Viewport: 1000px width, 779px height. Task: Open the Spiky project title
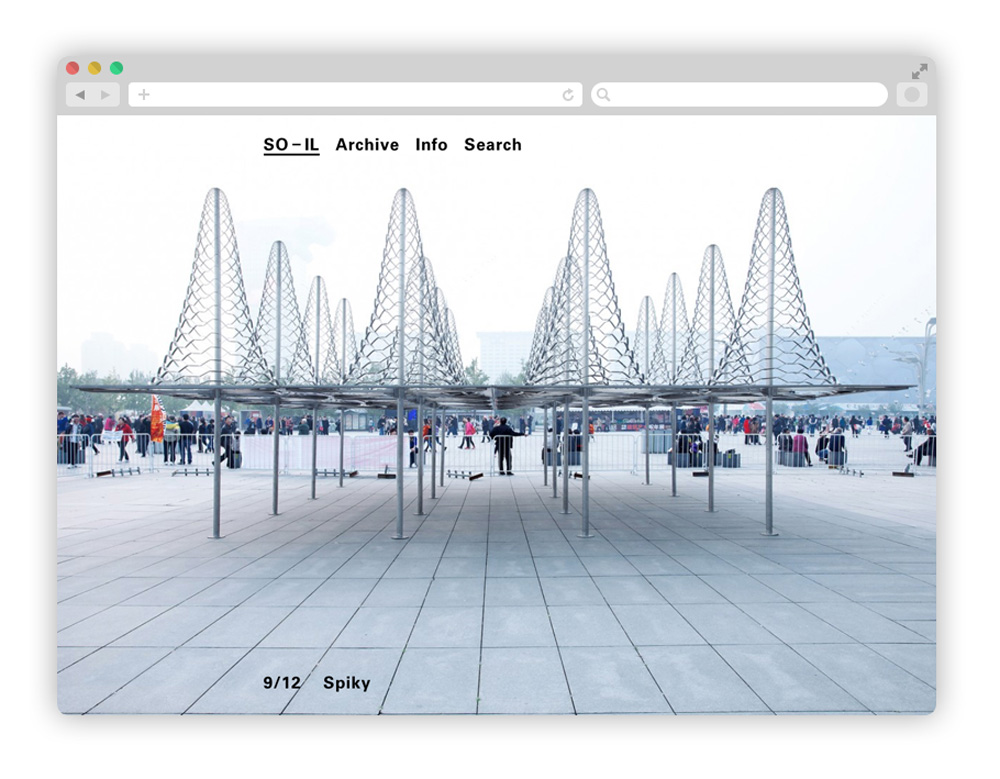346,683
